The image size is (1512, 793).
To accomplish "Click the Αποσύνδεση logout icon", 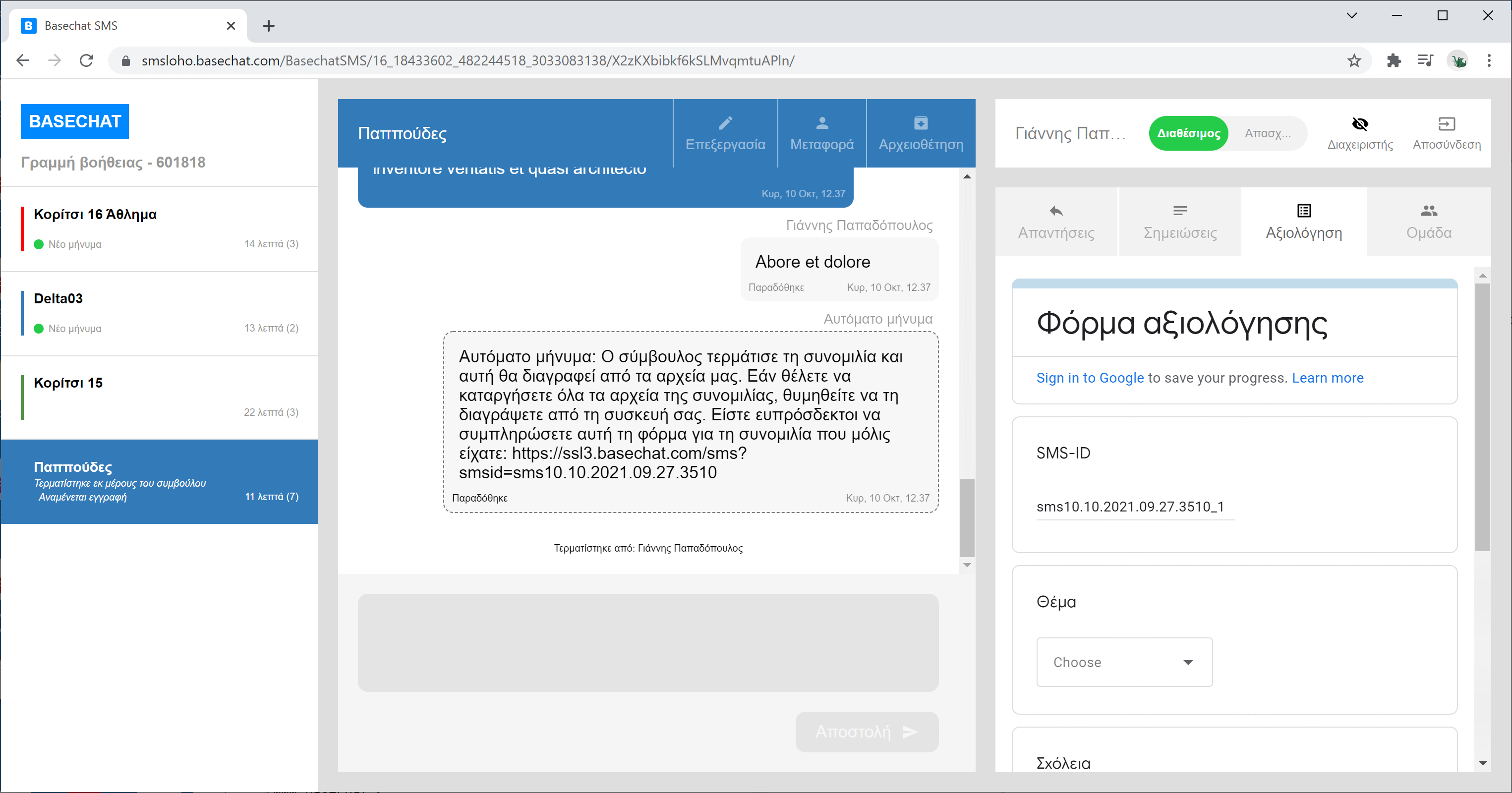I will [1446, 124].
